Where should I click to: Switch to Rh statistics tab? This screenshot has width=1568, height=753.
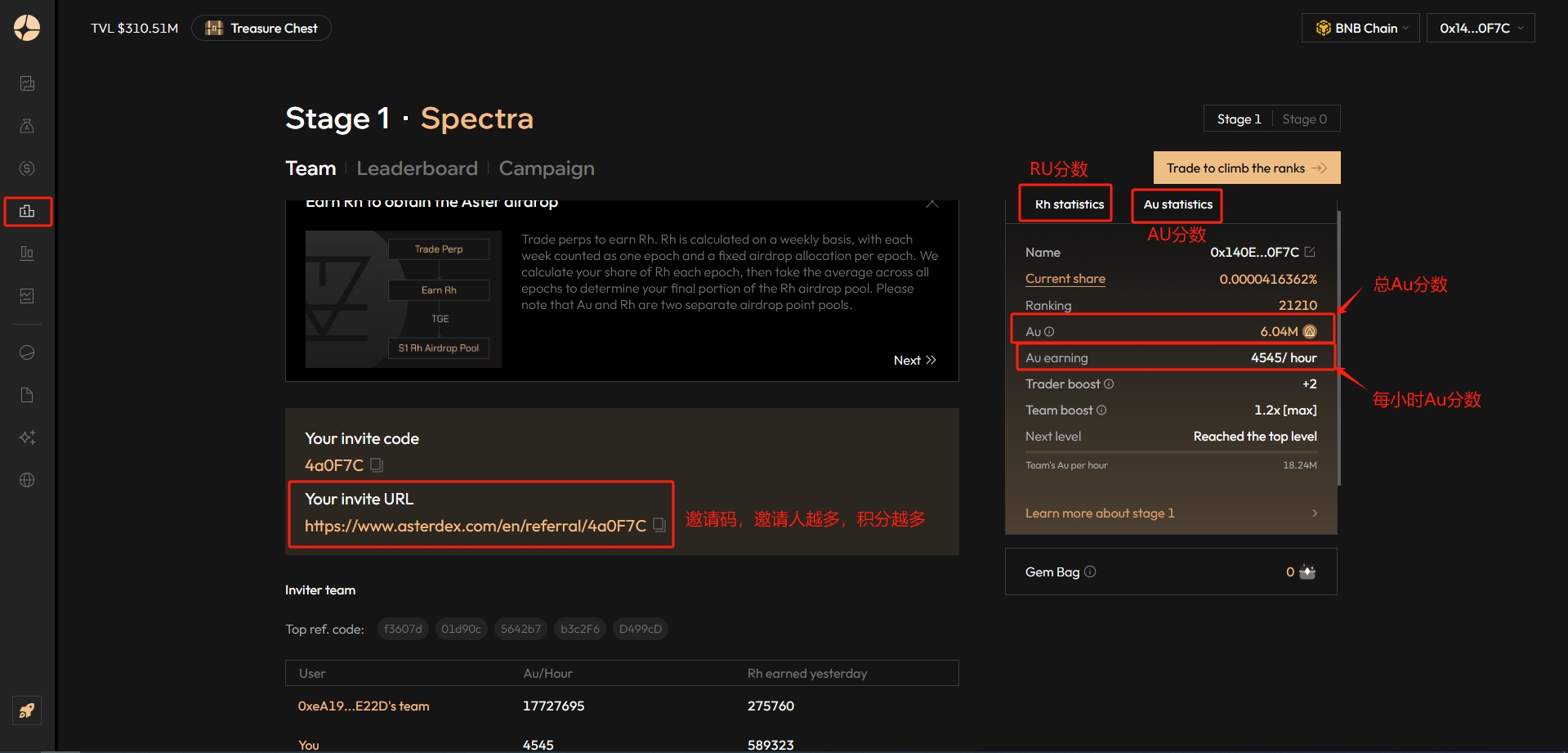pyautogui.click(x=1069, y=204)
